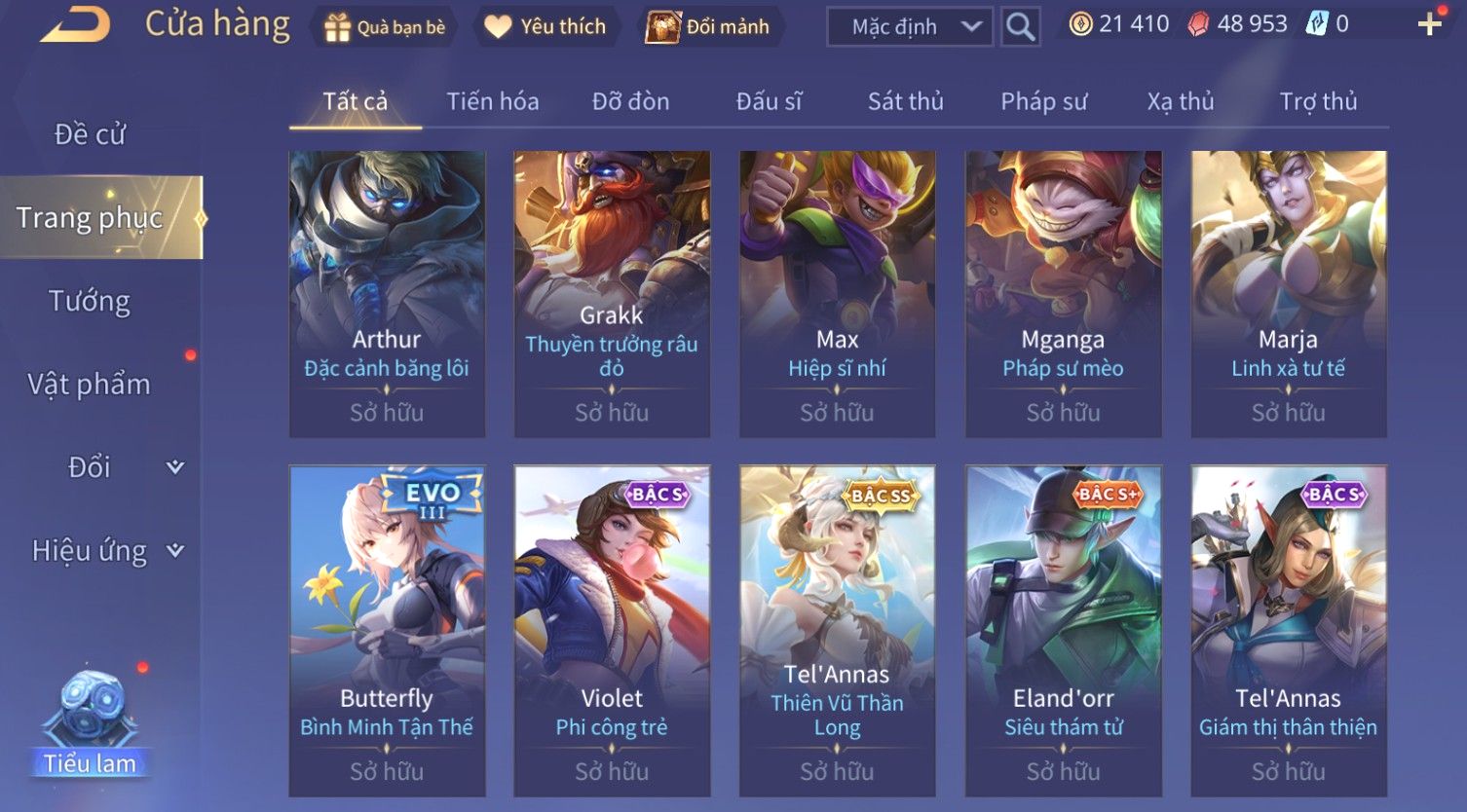Open Butterfly Bình Minh Tận Thế skin

[x=387, y=630]
